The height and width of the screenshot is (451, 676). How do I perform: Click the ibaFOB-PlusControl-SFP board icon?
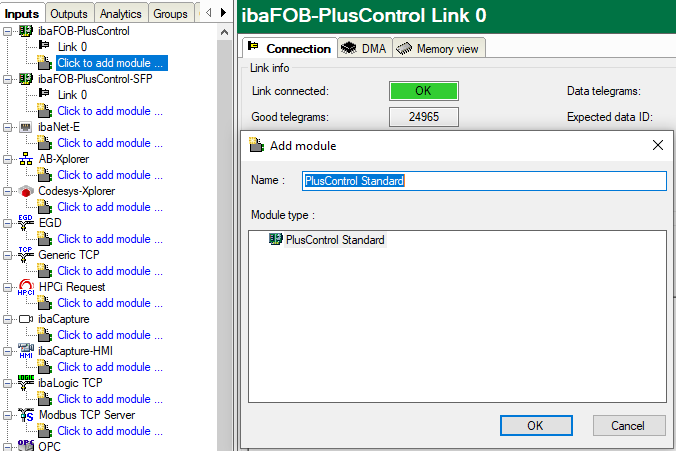[25, 79]
